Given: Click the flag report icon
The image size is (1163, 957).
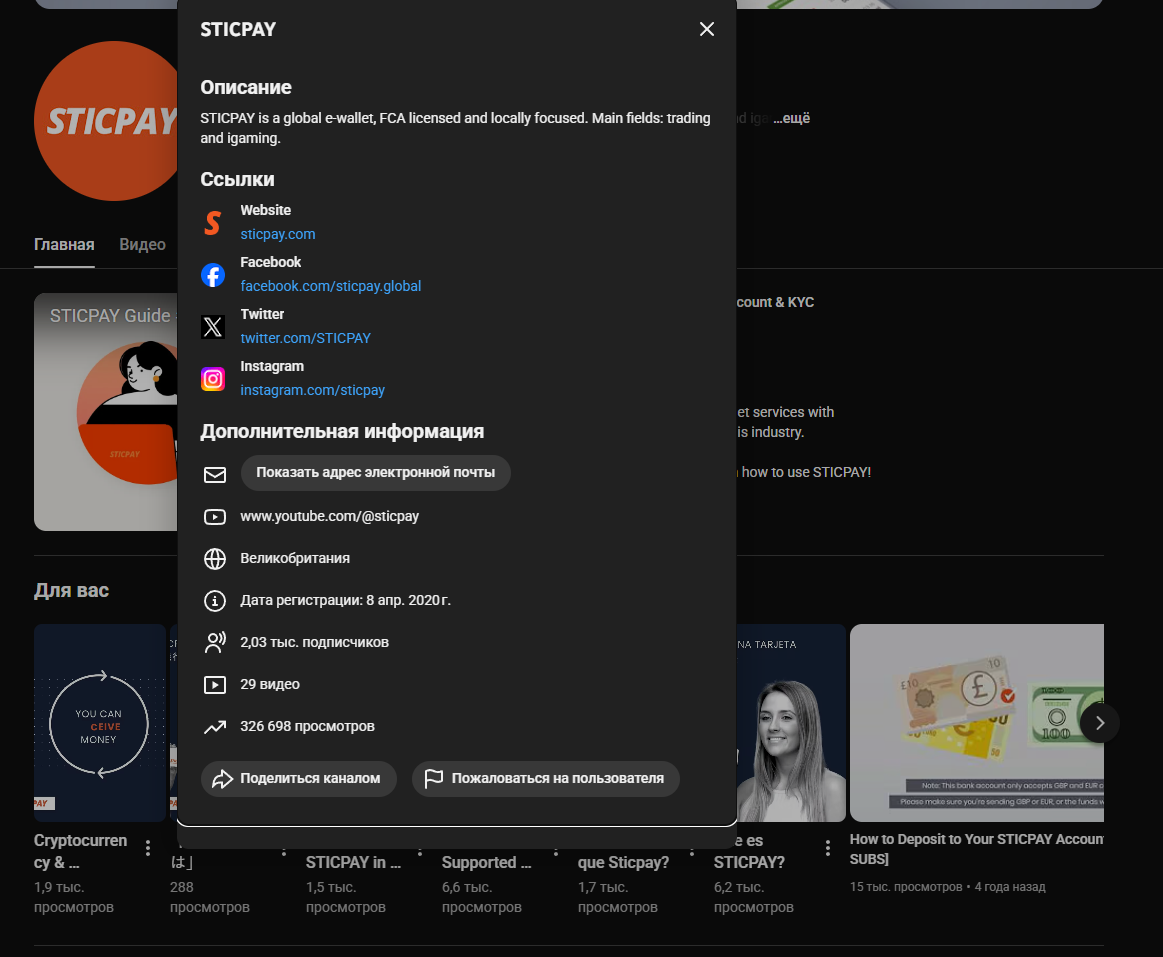Looking at the screenshot, I should [434, 778].
